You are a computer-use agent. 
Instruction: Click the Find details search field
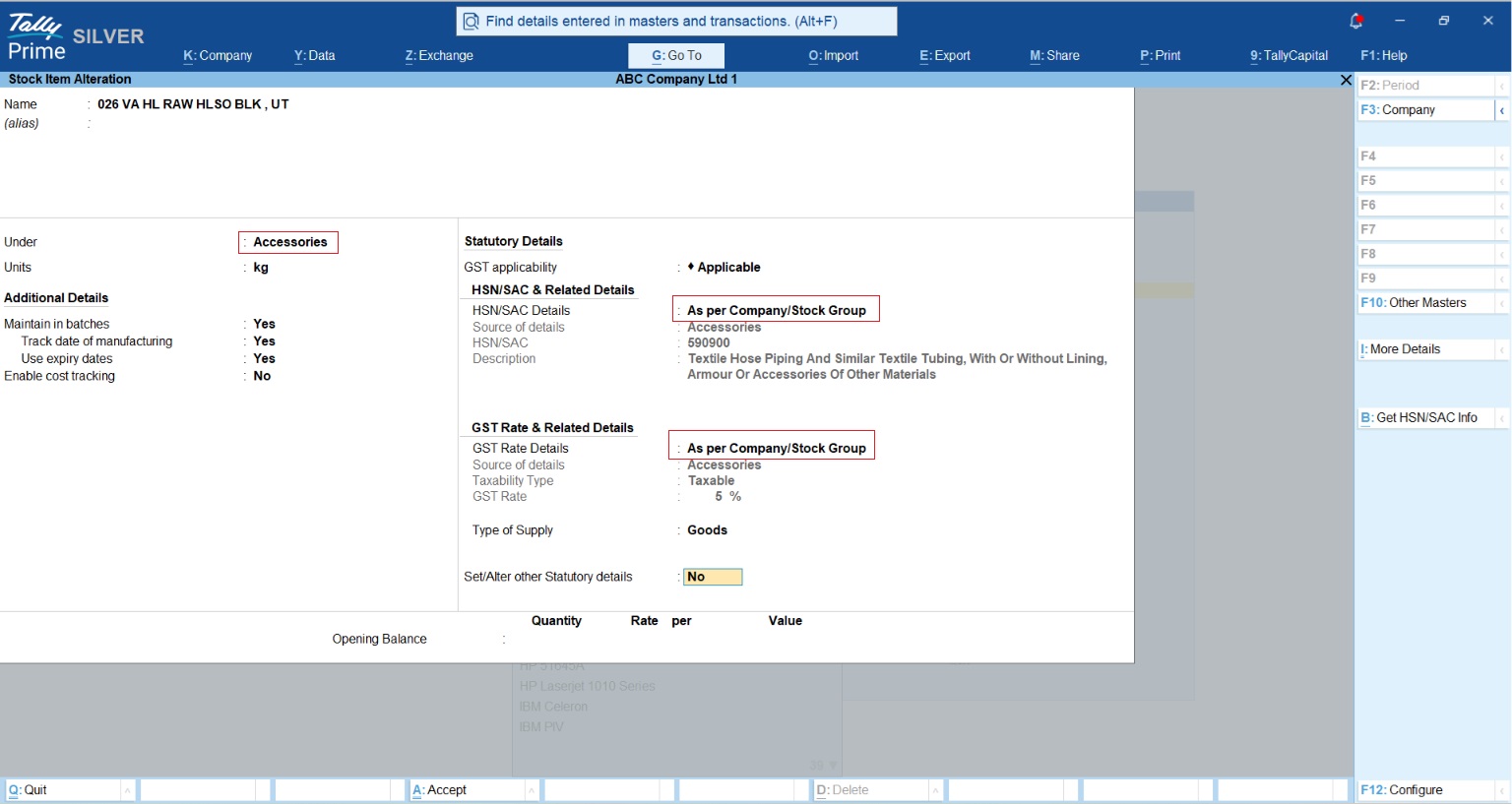tap(677, 21)
